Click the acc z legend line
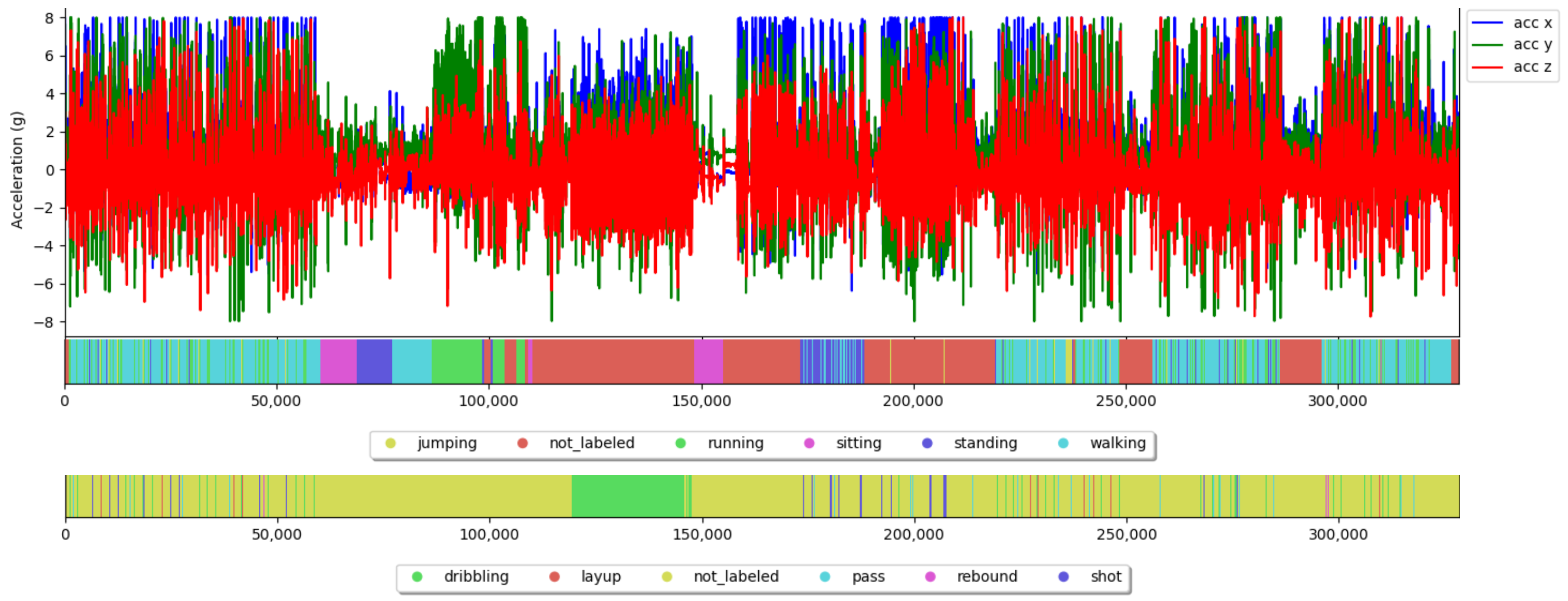 click(1487, 67)
